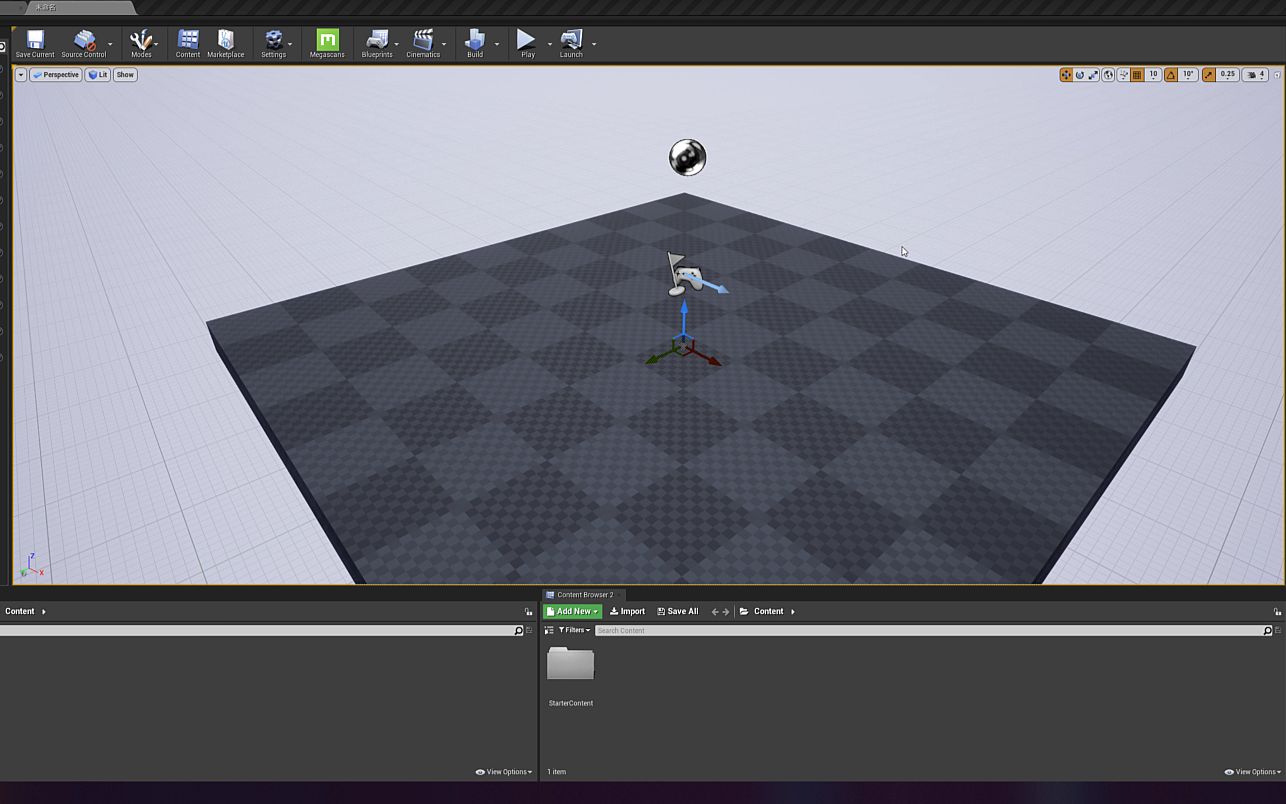Click the Cinematics toolbar icon

point(423,40)
